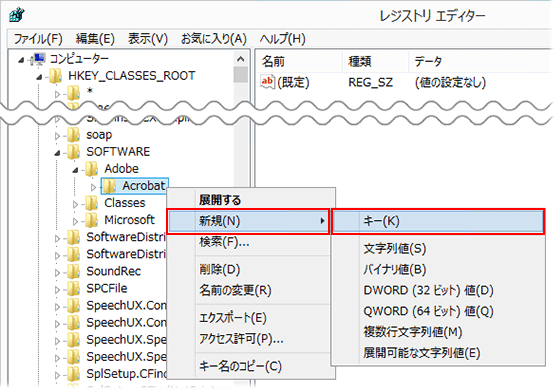Viewport: 556px width, 390px height.
Task: Click the tree scrollbar up arrow
Action: pyautogui.click(x=241, y=59)
